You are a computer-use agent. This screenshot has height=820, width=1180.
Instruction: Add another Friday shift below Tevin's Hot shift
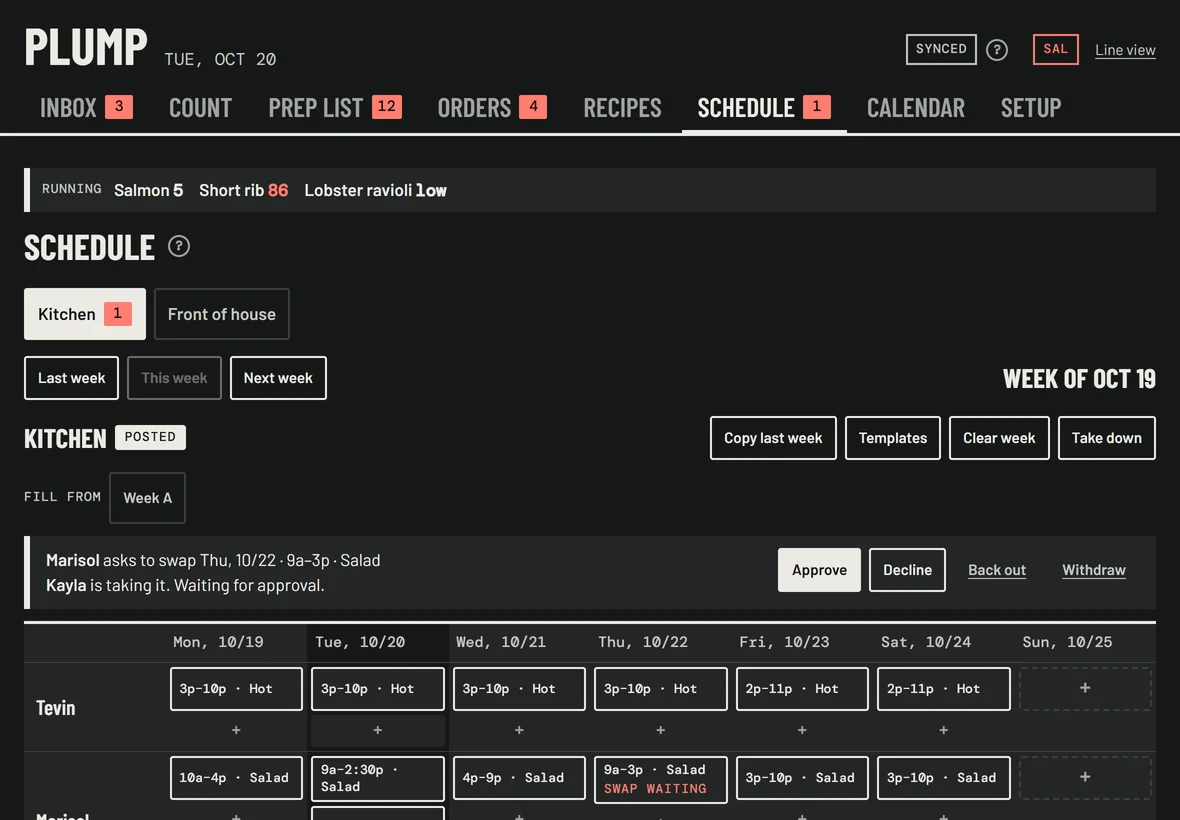[x=802, y=730]
